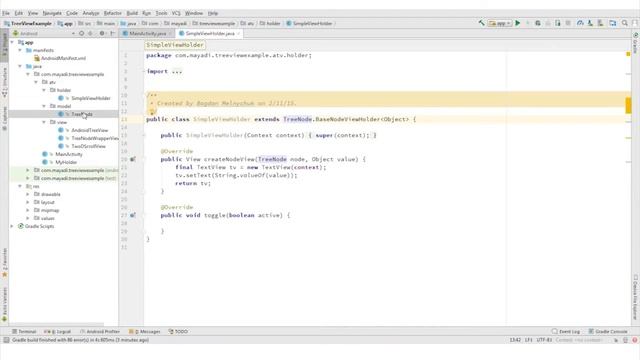Open the Navigate menu

[52, 13]
